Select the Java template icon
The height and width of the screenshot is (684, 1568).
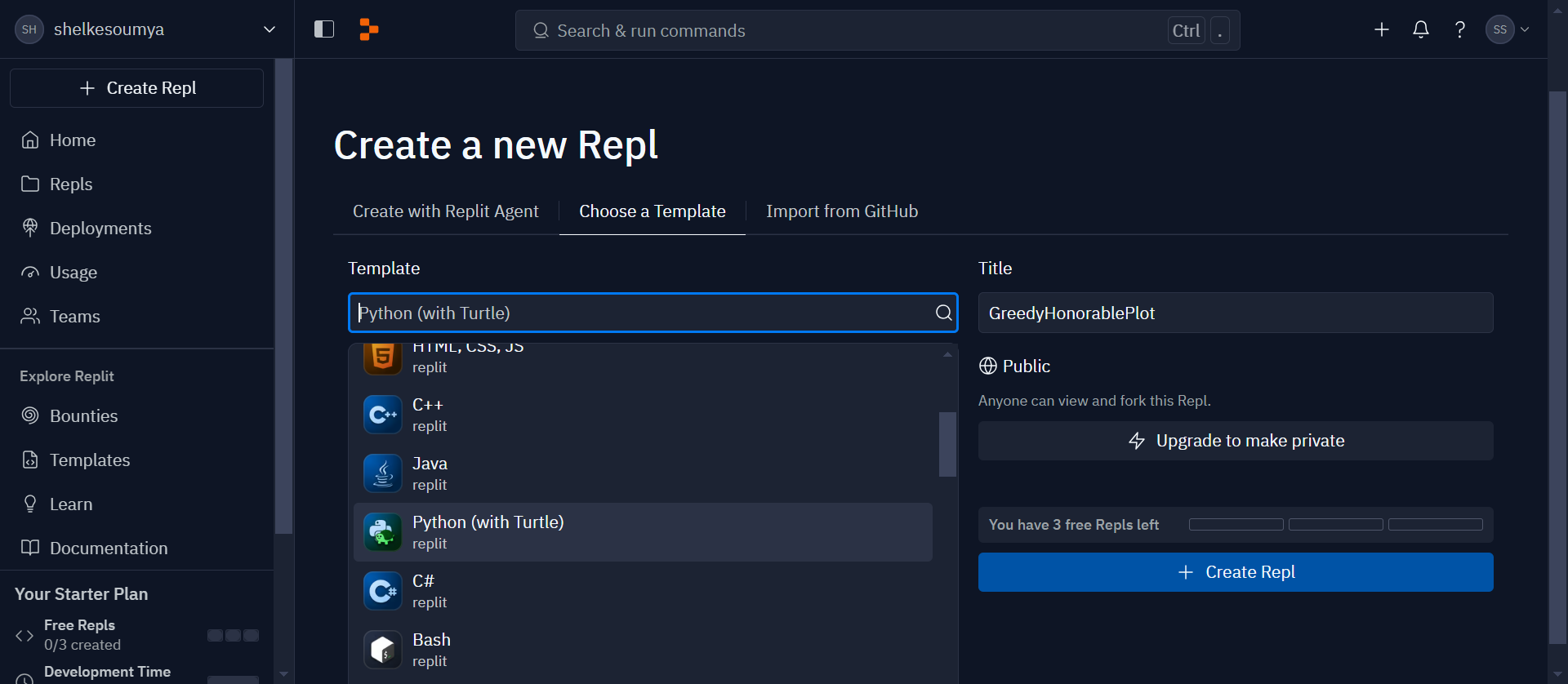click(x=383, y=473)
